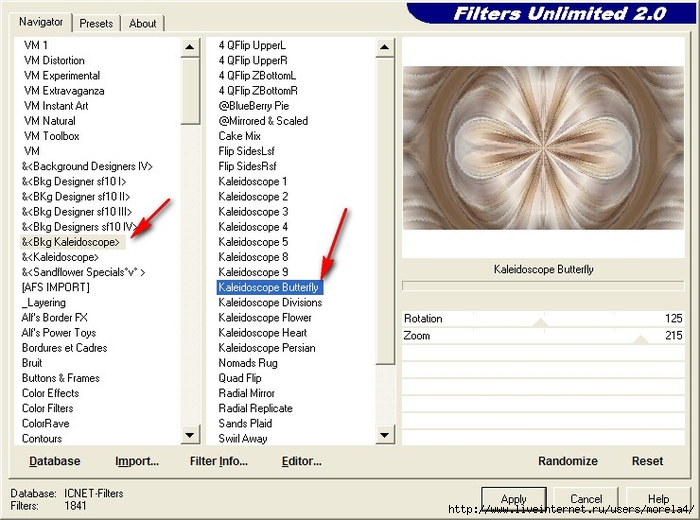Image resolution: width=700 pixels, height=520 pixels.
Task: Select Alf's Power Toys category
Action: [x=59, y=333]
